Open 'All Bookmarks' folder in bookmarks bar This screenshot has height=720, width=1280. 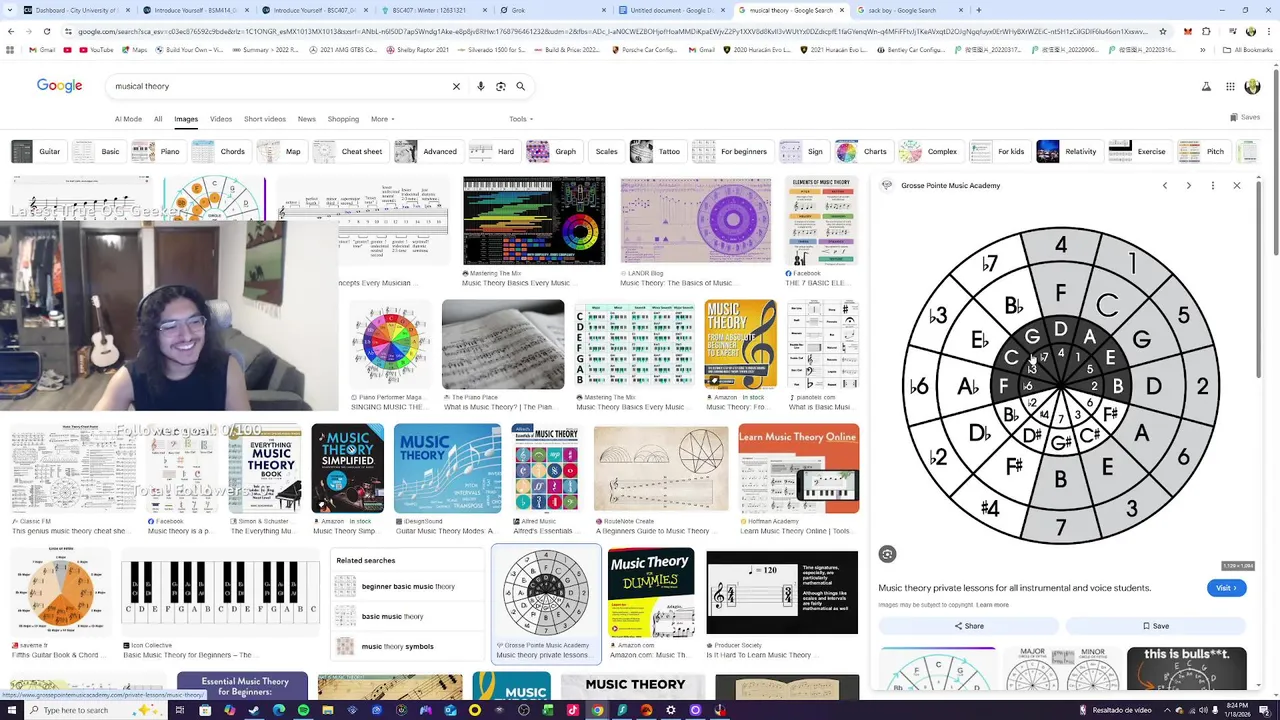1247,50
